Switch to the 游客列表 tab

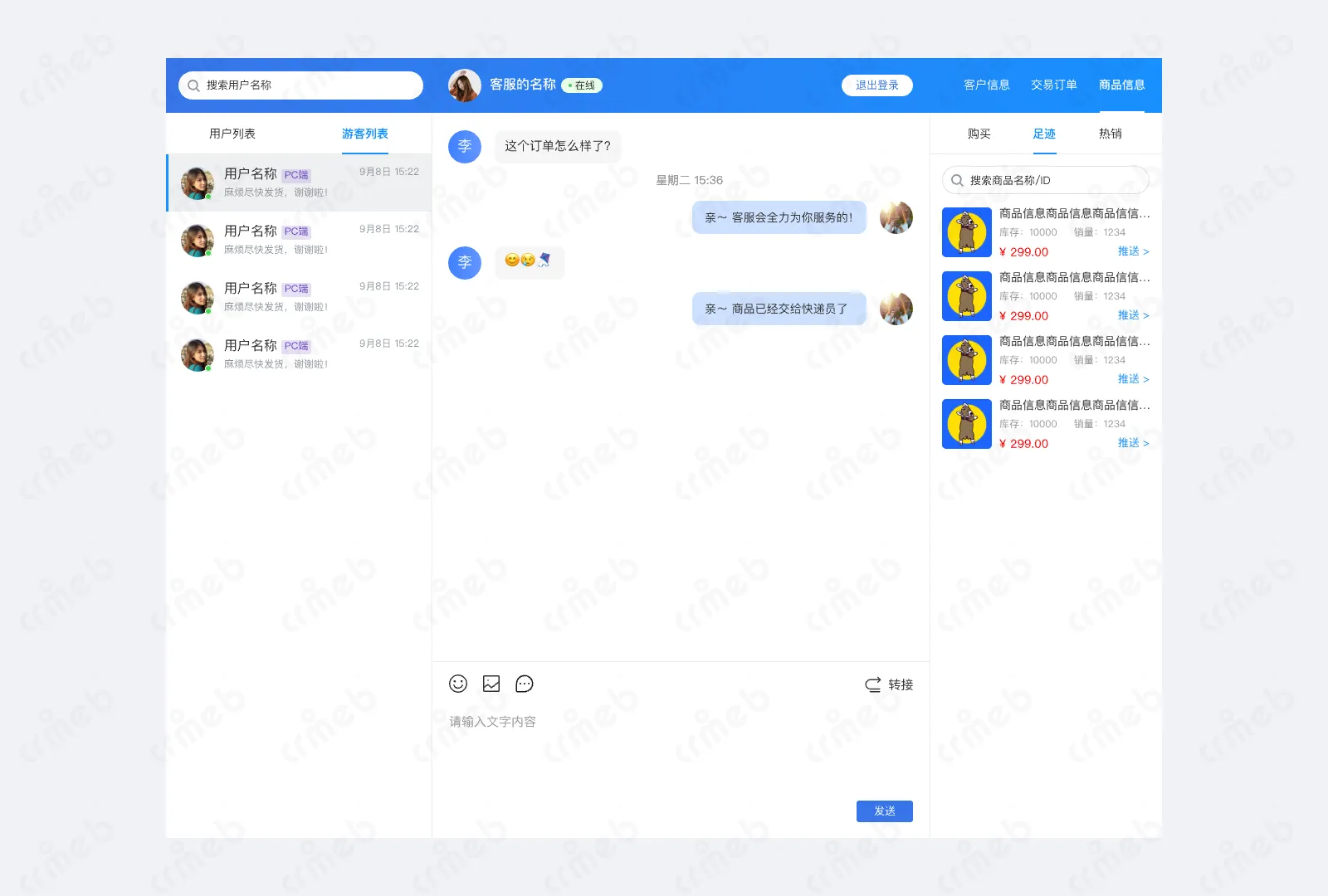365,134
